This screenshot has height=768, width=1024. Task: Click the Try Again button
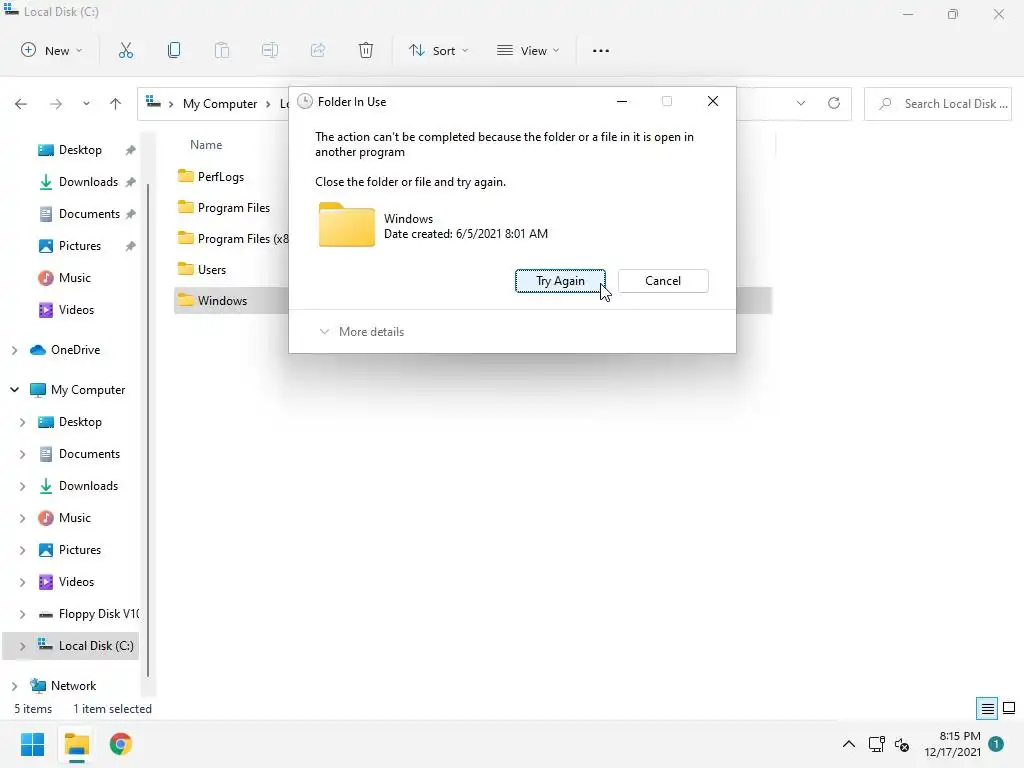tap(560, 281)
